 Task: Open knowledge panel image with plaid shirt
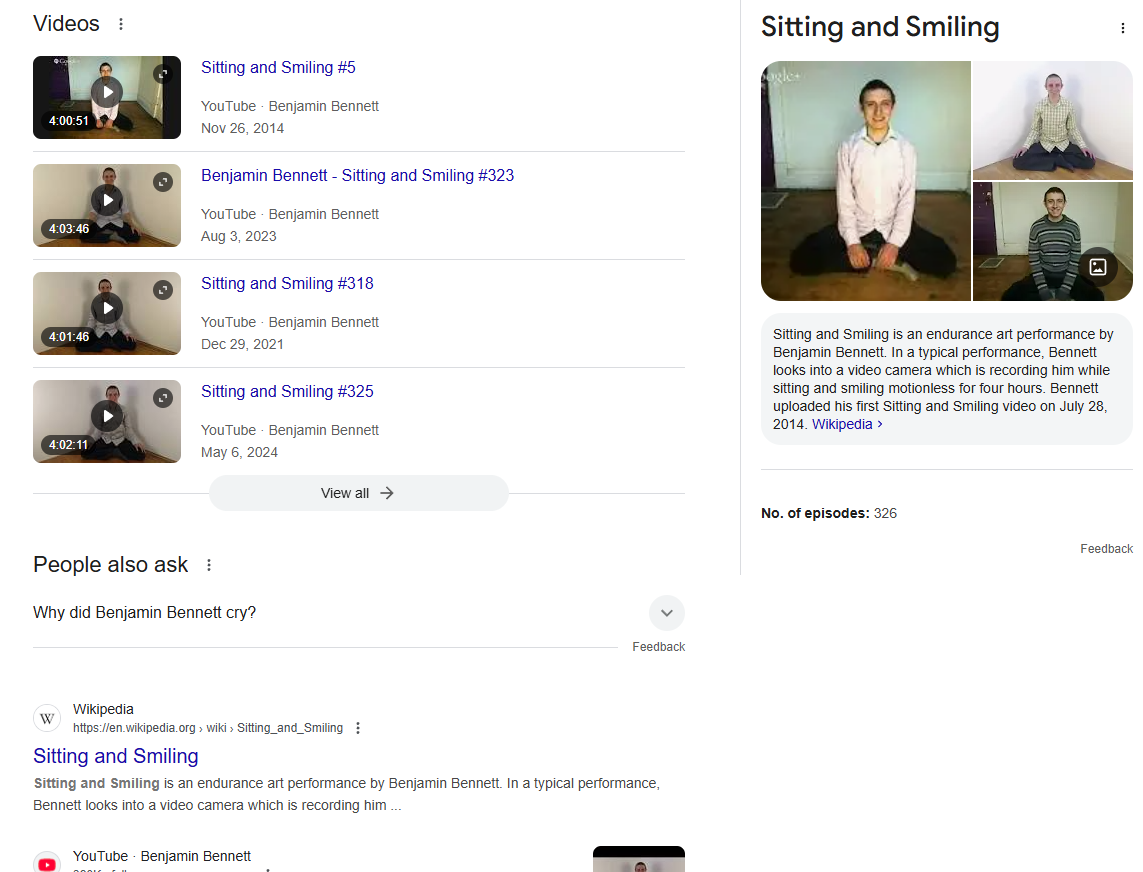point(1053,120)
